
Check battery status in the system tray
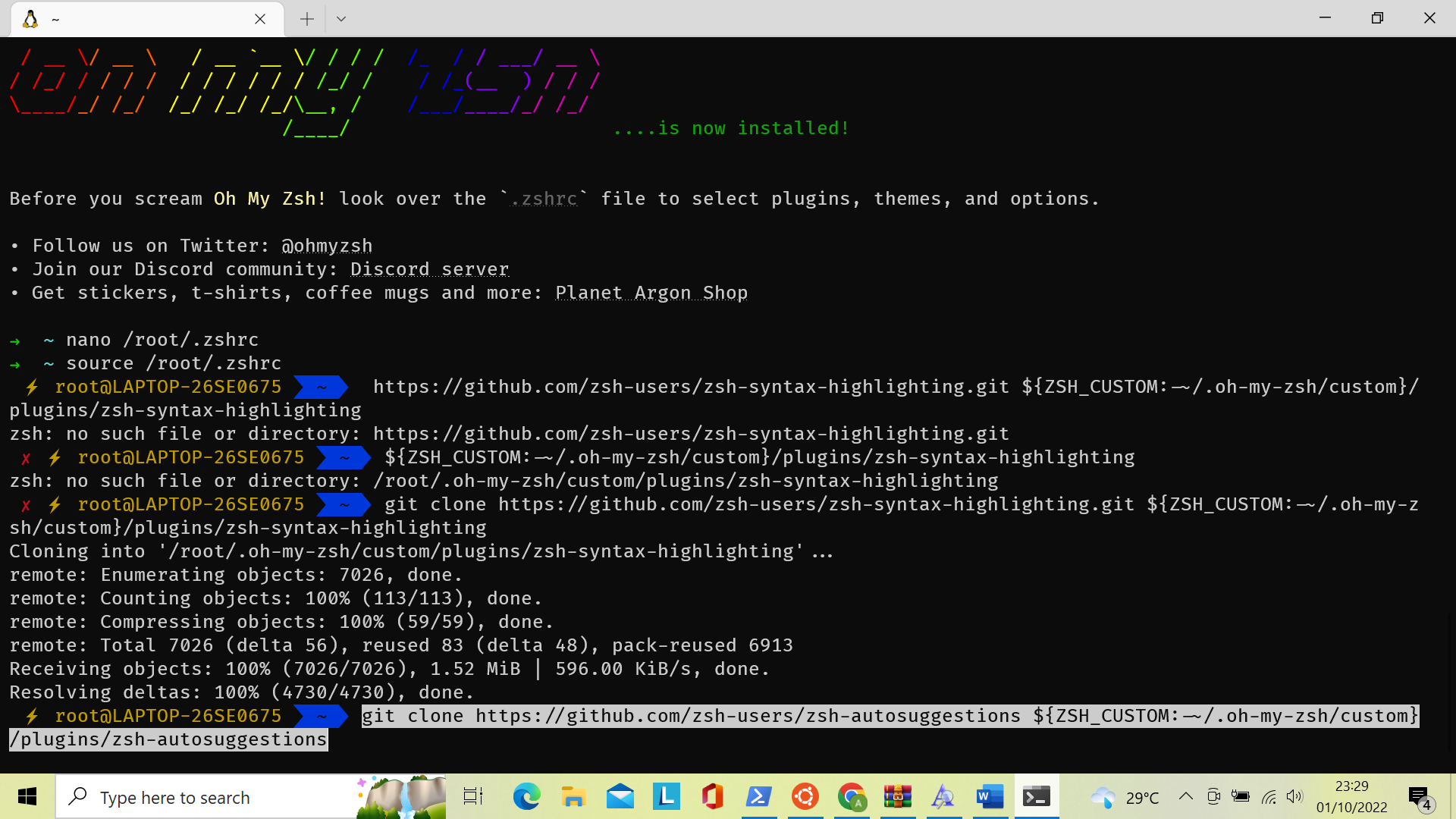[x=1241, y=796]
